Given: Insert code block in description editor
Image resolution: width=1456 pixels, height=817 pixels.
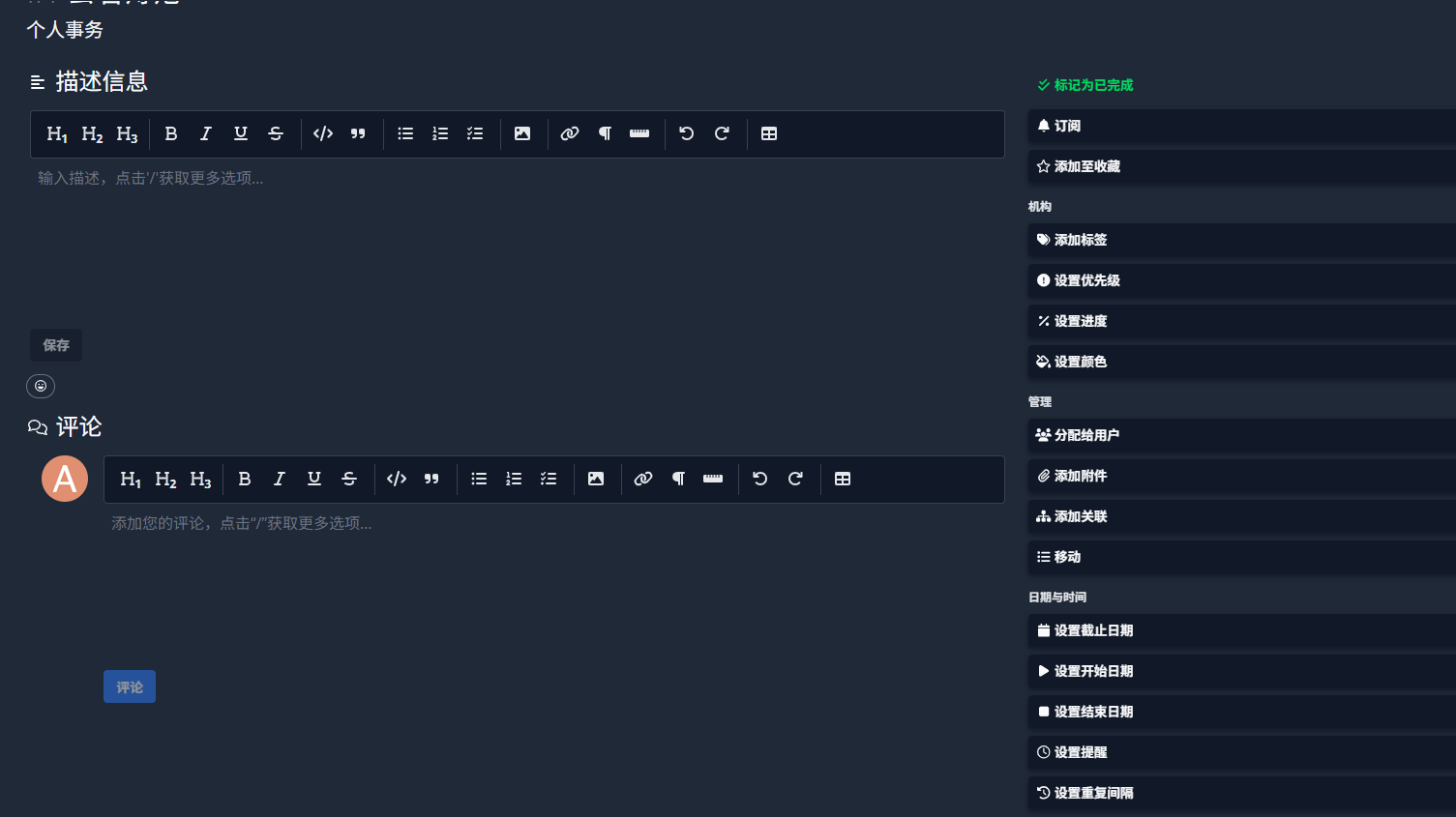Looking at the screenshot, I should pyautogui.click(x=323, y=134).
